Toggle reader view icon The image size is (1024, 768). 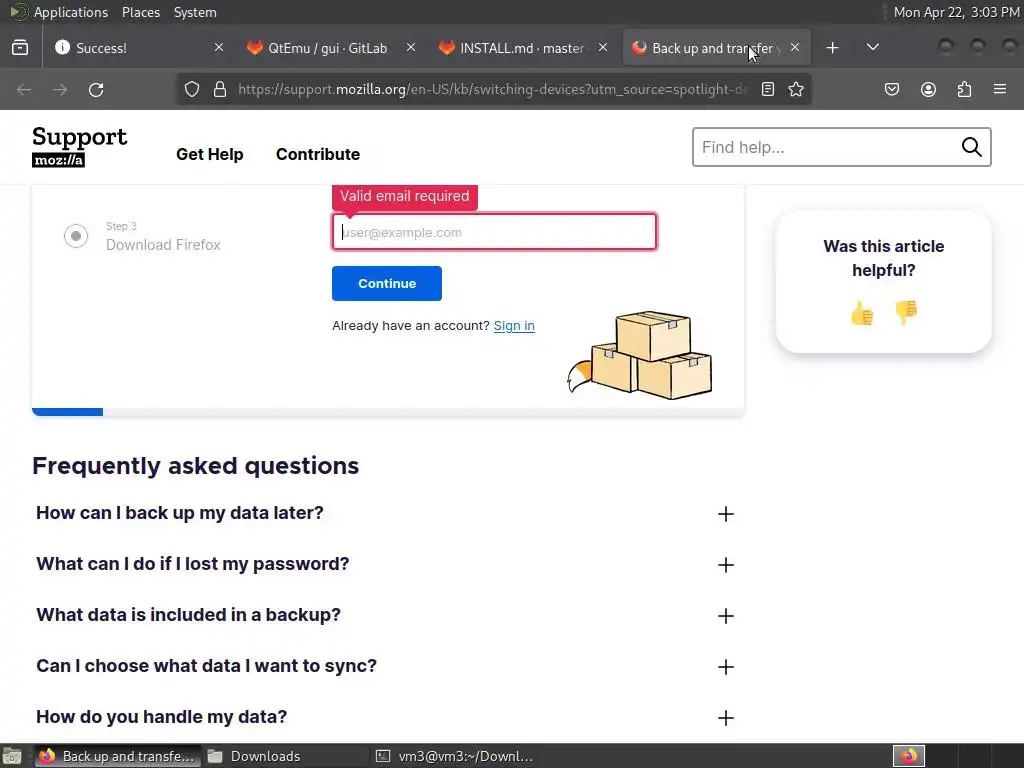(x=768, y=89)
